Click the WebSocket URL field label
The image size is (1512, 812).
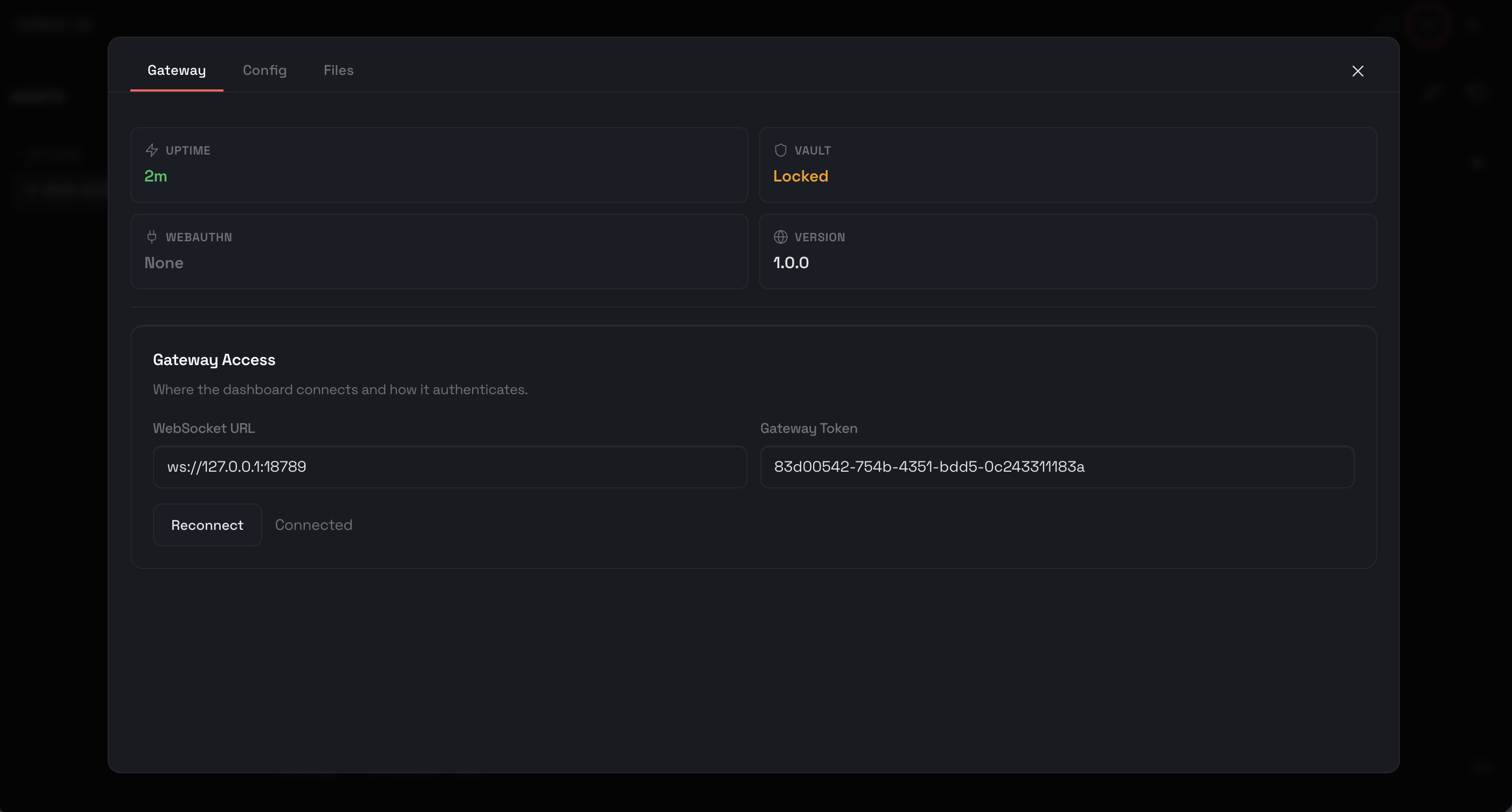pyautogui.click(x=204, y=428)
